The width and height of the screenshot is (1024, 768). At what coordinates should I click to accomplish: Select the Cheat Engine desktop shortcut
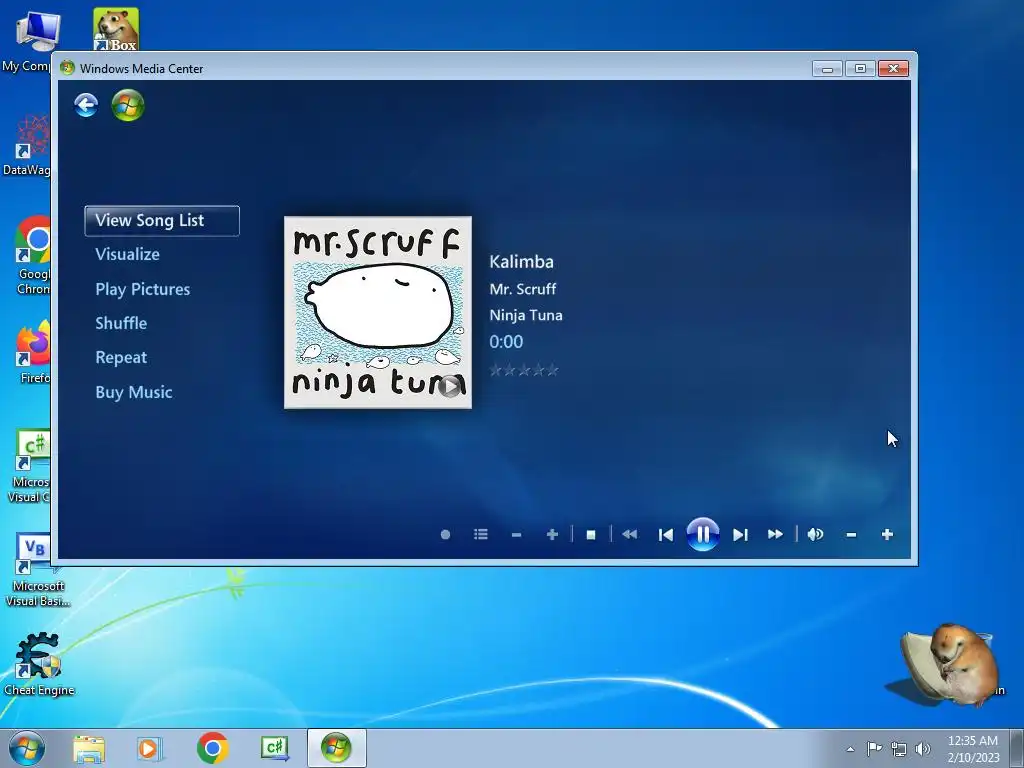[x=39, y=664]
